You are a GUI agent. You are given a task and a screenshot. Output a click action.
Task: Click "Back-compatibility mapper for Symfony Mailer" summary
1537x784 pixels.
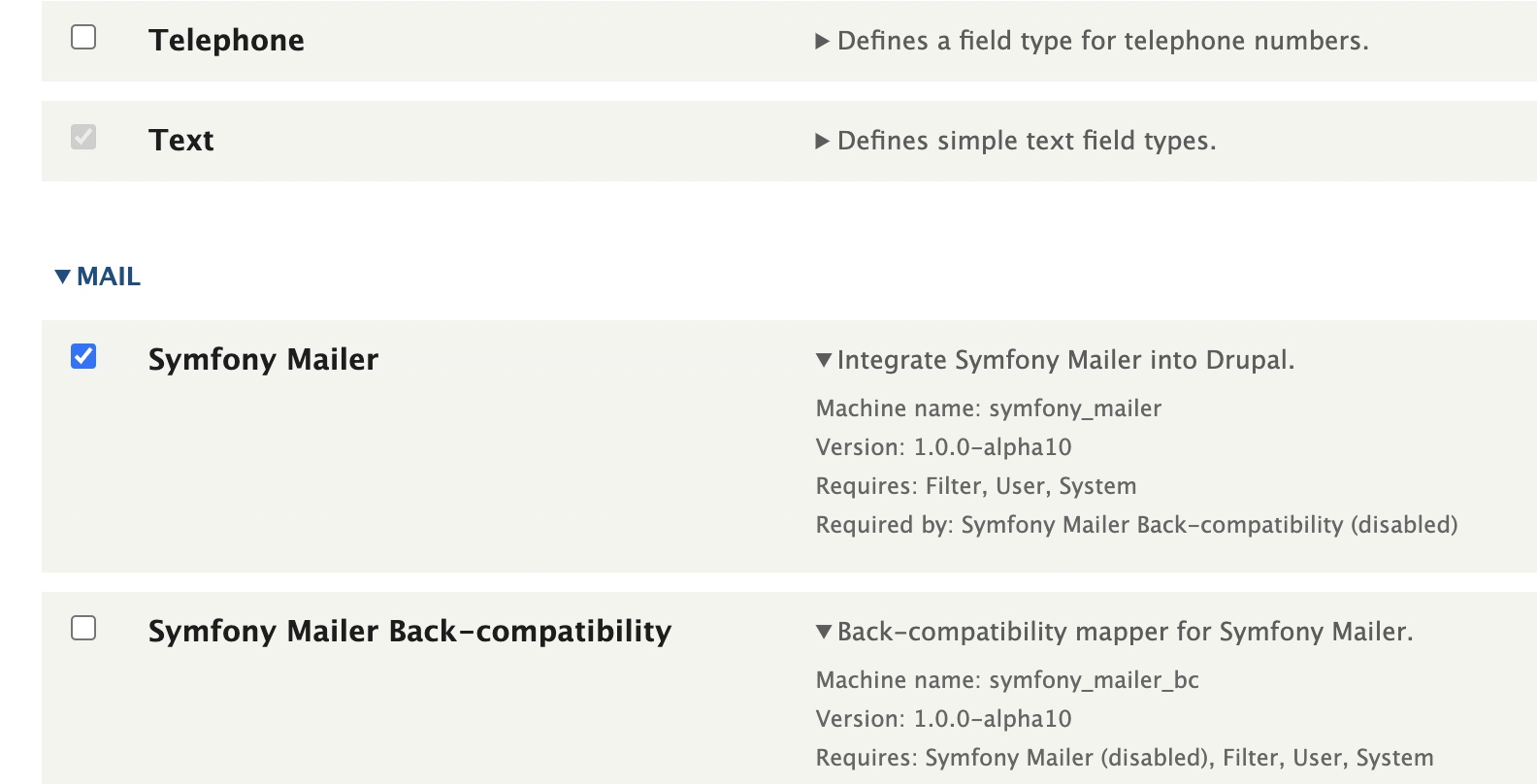1125,632
